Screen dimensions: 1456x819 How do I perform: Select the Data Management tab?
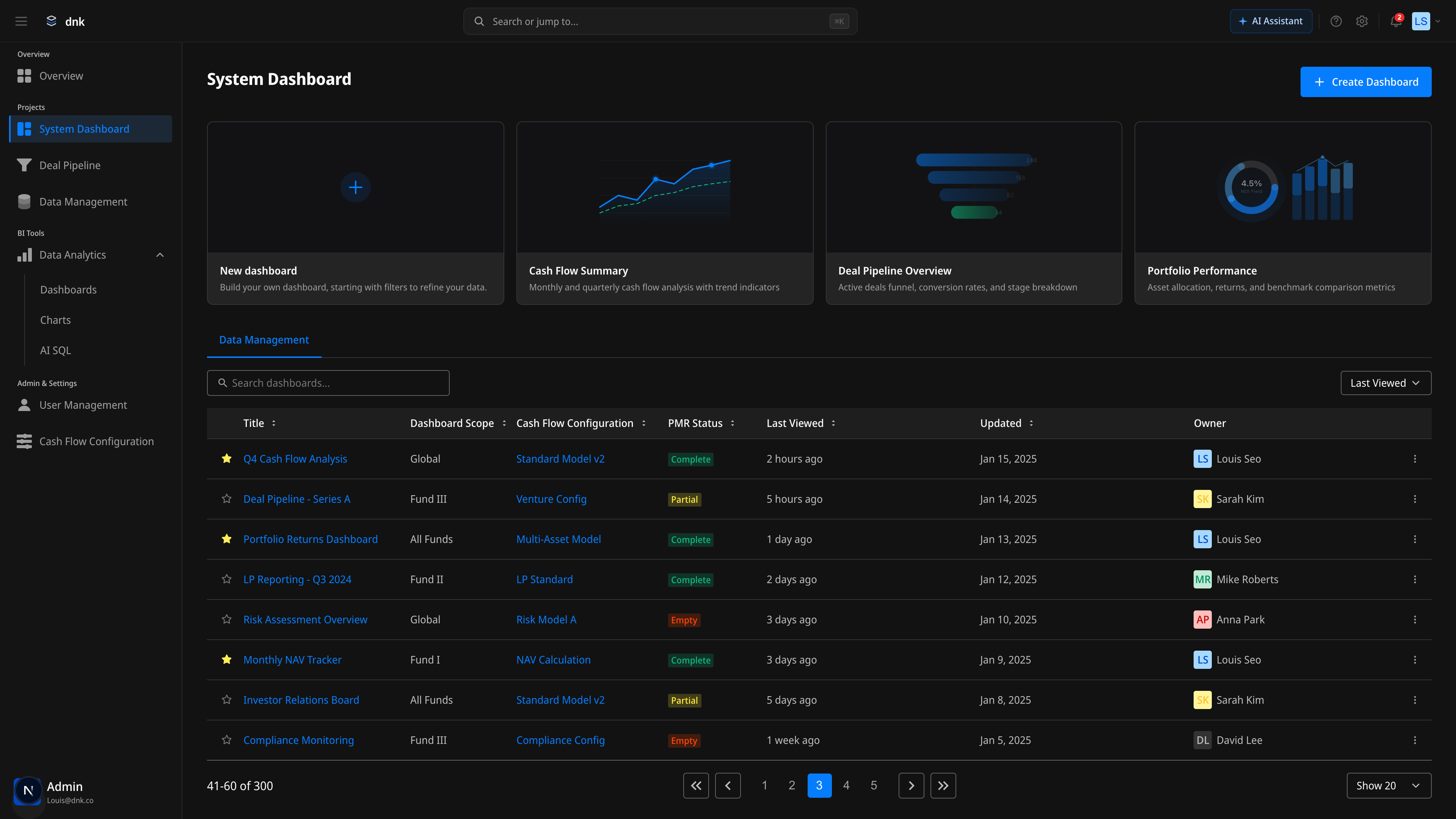point(264,340)
